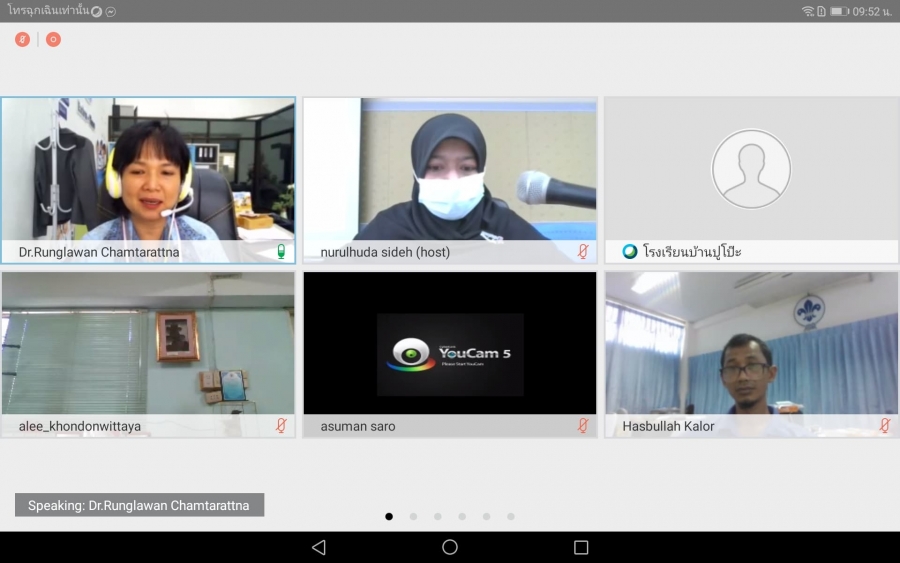
Task: Tap the Wi-Fi icon in status bar
Action: tap(807, 11)
